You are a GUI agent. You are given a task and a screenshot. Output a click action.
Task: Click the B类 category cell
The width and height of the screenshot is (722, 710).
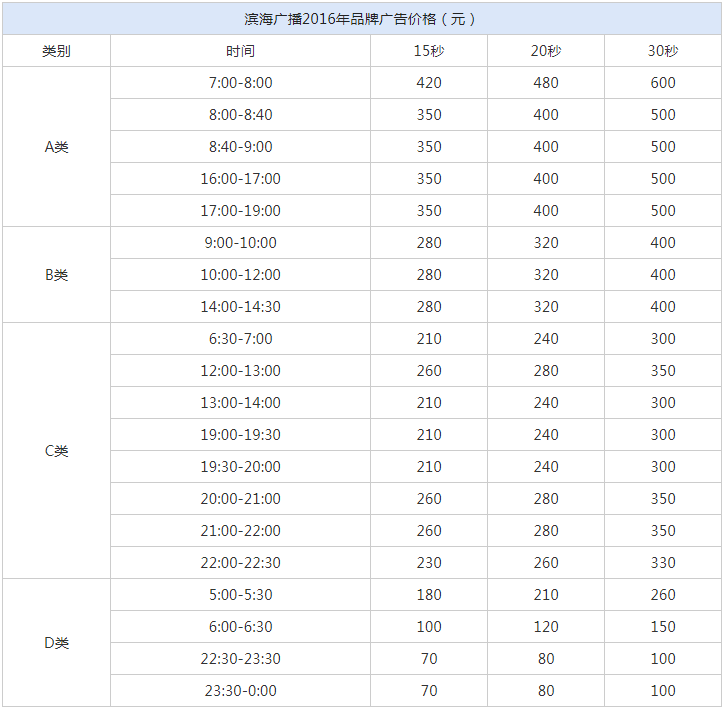click(56, 275)
